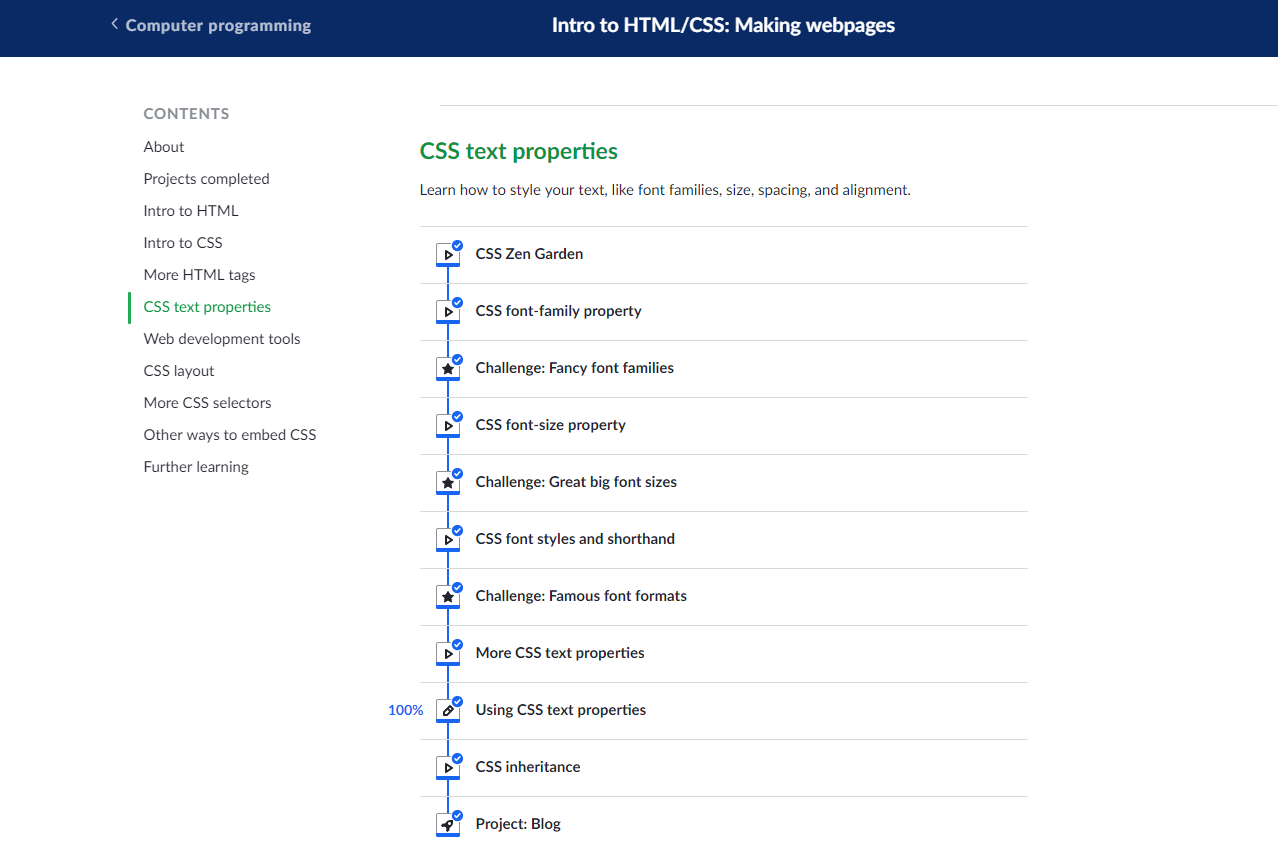Open CSS inheritance lesson
Image resolution: width=1278 pixels, height=852 pixels.
(x=528, y=767)
